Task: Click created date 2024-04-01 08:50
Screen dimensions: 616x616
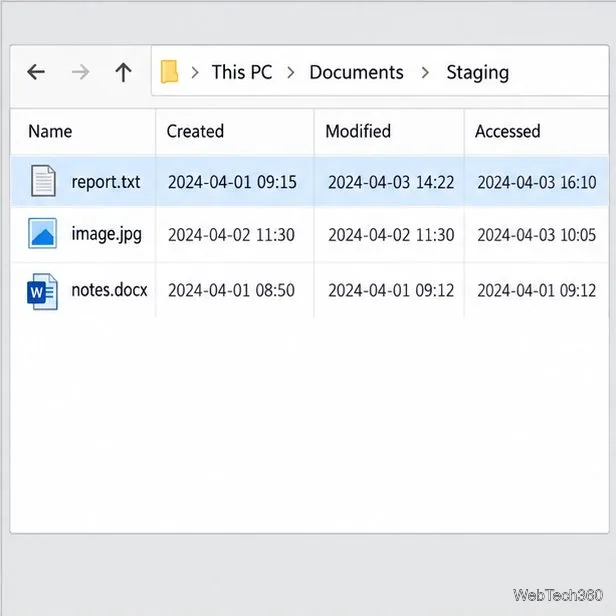Action: (x=231, y=291)
